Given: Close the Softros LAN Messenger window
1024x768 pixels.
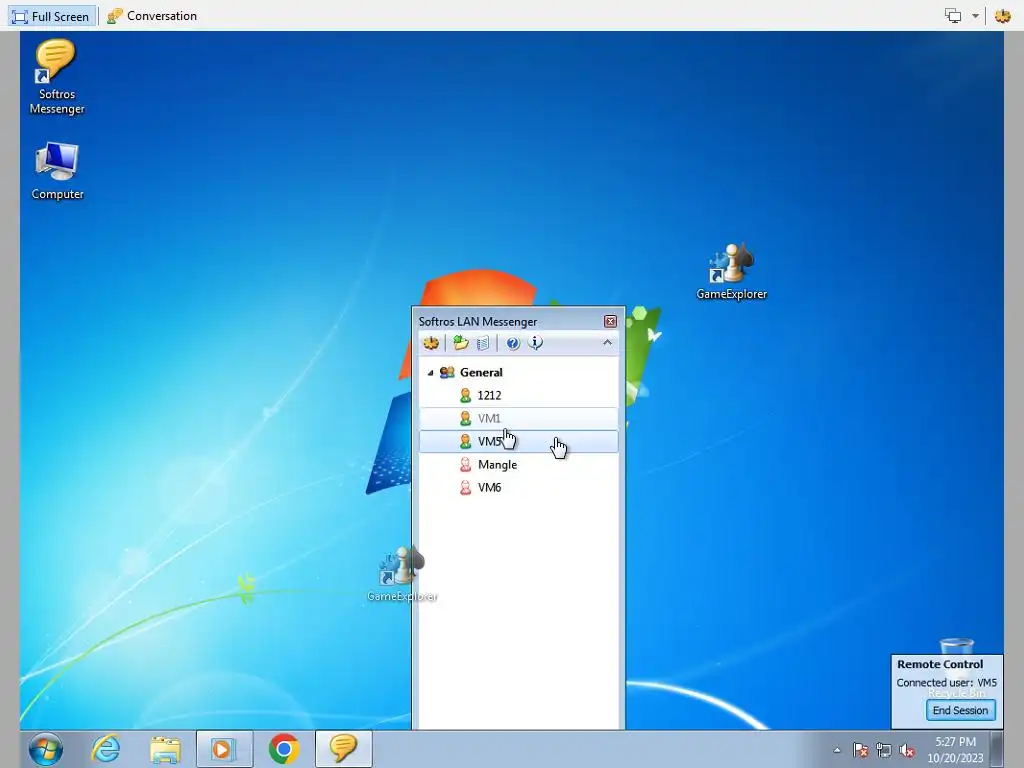Looking at the screenshot, I should [610, 321].
